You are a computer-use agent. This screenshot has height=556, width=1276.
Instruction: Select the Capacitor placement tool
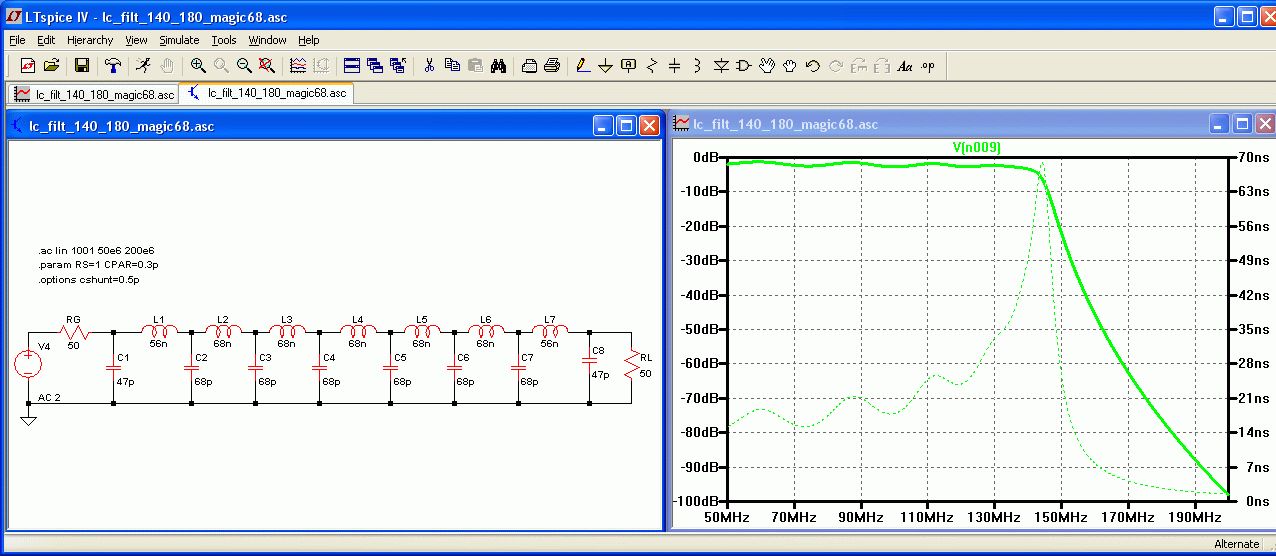pos(674,66)
